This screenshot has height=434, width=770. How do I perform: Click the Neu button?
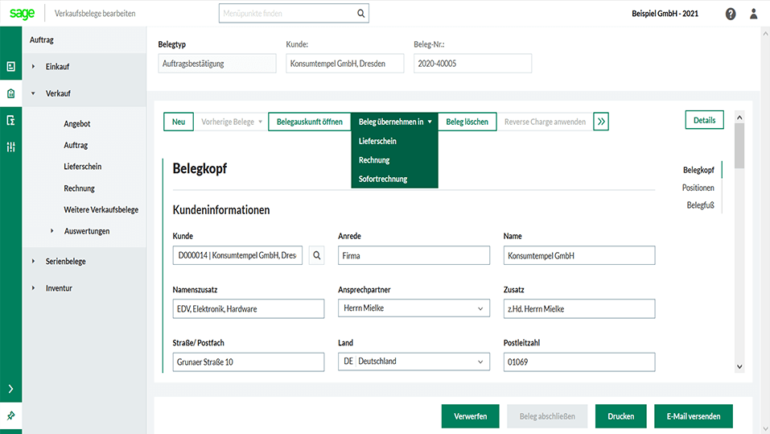(x=178, y=122)
